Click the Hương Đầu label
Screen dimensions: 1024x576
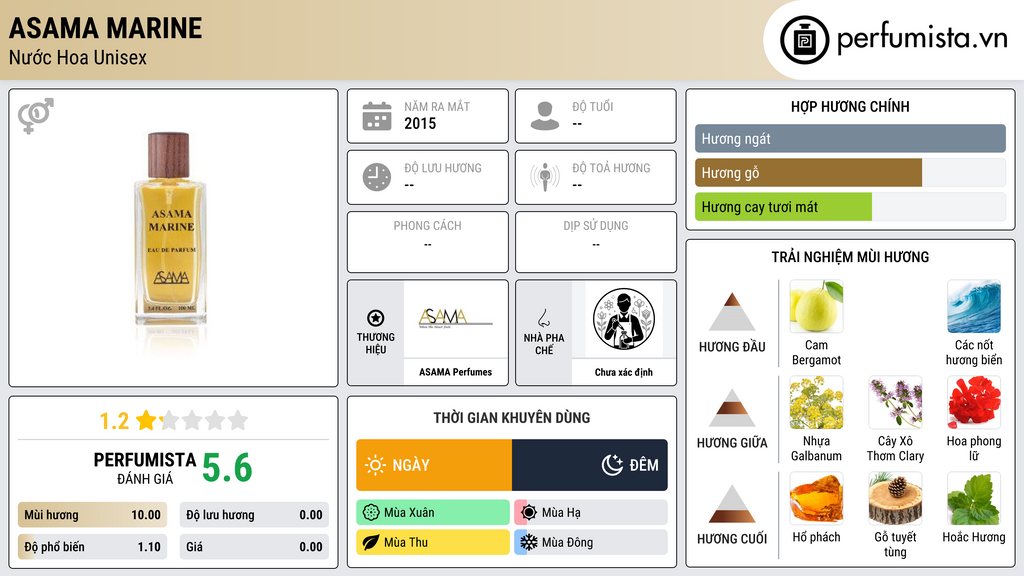pyautogui.click(x=732, y=347)
